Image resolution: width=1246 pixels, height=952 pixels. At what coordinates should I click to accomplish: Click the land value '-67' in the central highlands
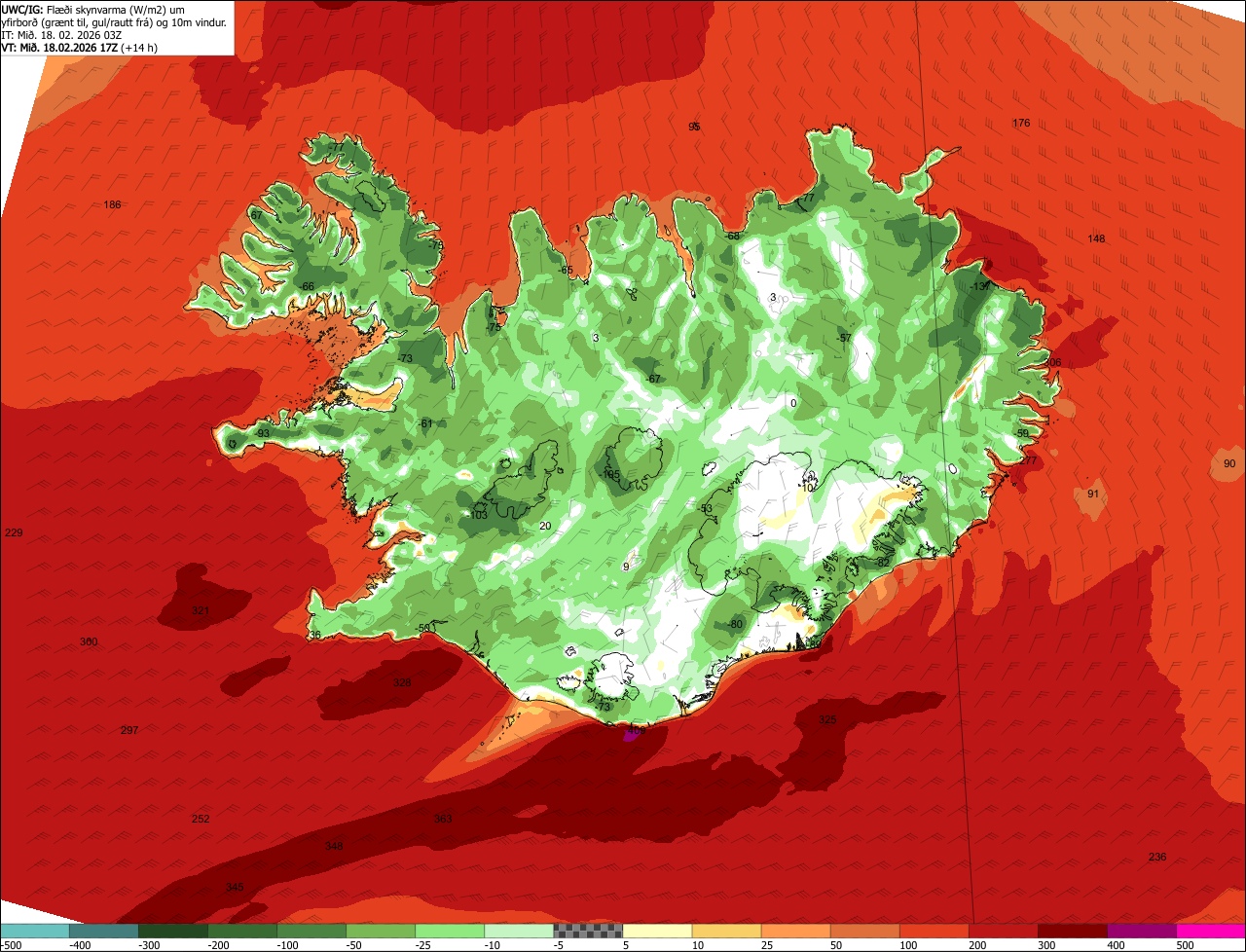pos(653,379)
